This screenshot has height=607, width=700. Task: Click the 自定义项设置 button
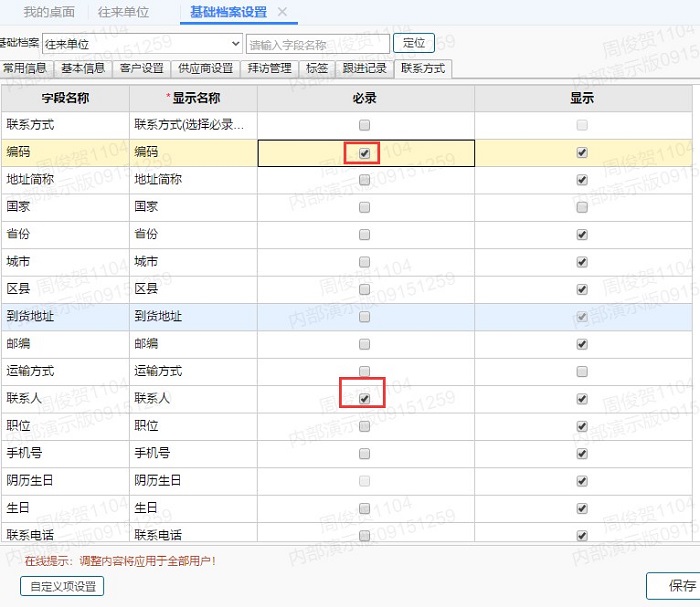tap(62, 586)
